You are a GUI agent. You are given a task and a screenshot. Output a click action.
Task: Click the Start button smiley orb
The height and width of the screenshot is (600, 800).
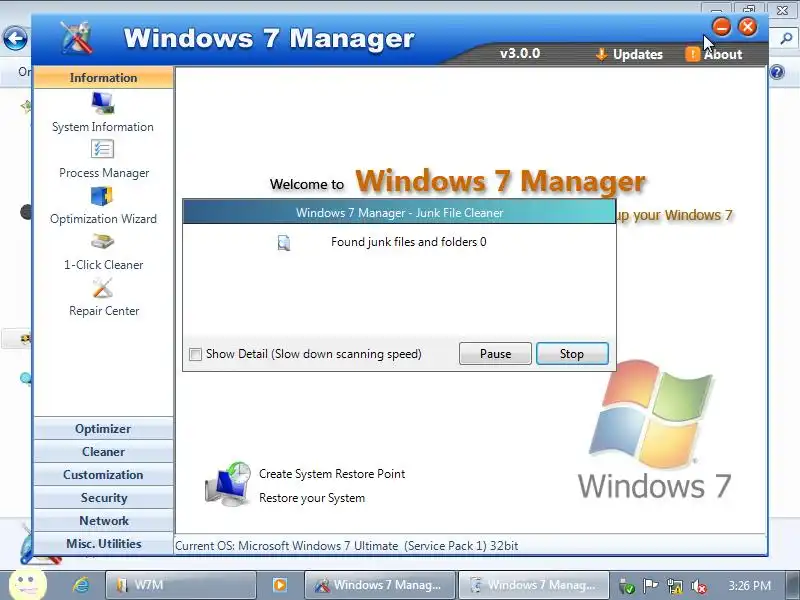coord(28,583)
